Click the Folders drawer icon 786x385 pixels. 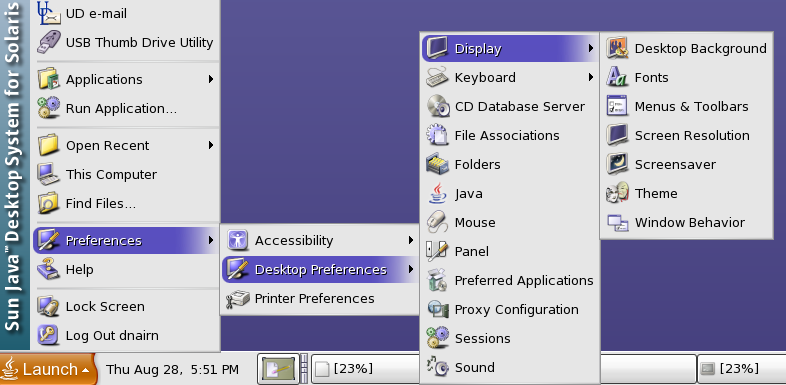click(x=438, y=164)
